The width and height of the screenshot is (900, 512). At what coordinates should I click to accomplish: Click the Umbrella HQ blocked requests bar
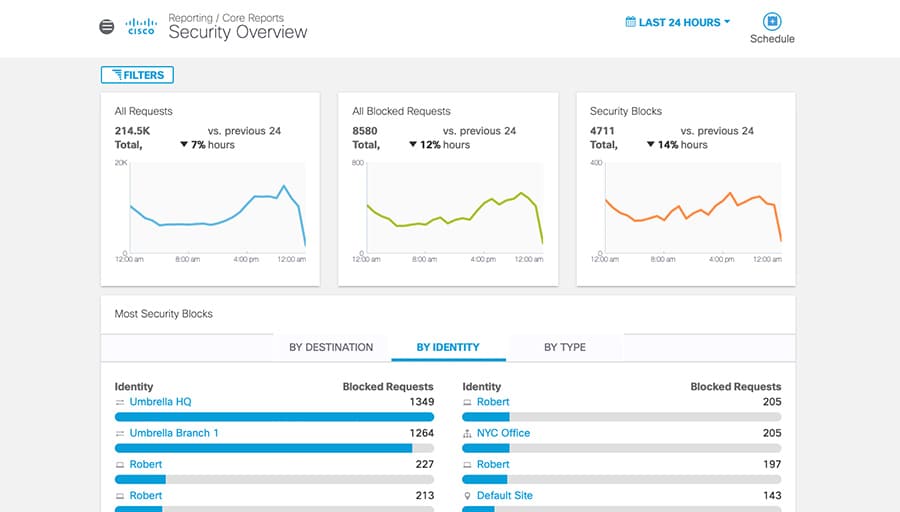(274, 417)
